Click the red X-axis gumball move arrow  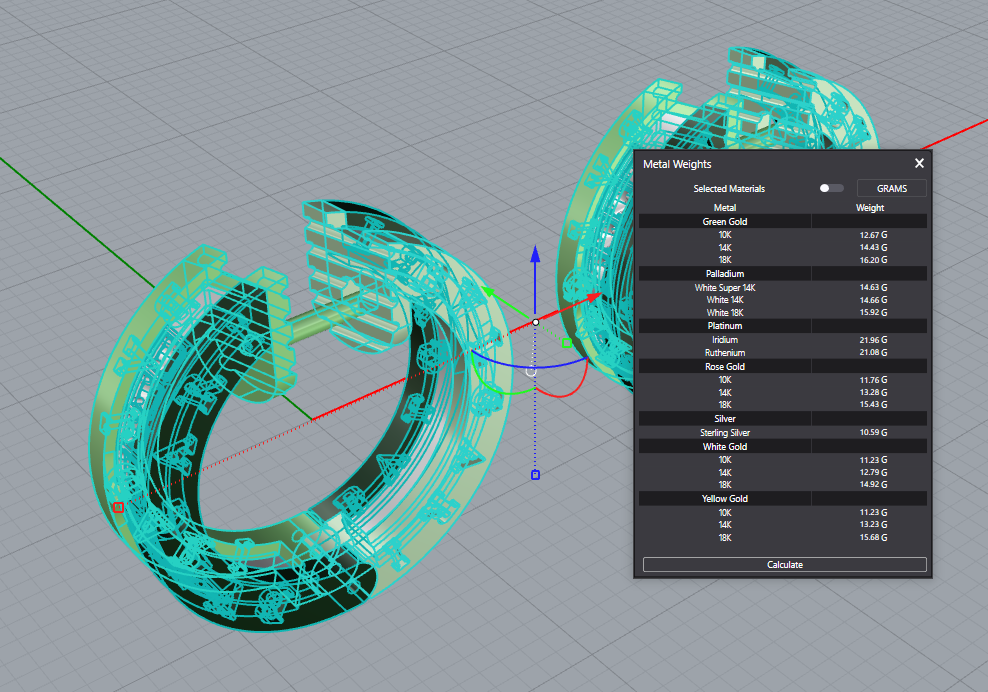pyautogui.click(x=596, y=296)
